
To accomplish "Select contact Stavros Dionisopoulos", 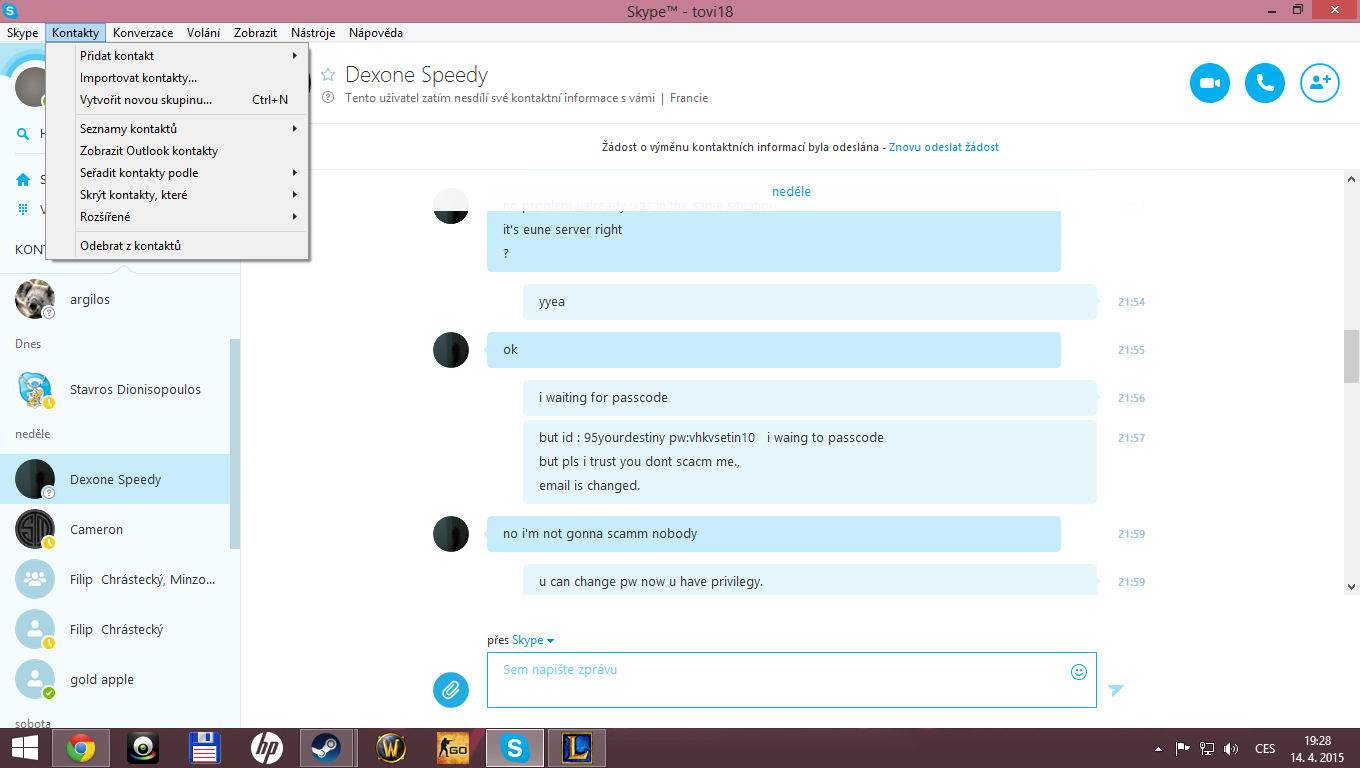I will (115, 390).
